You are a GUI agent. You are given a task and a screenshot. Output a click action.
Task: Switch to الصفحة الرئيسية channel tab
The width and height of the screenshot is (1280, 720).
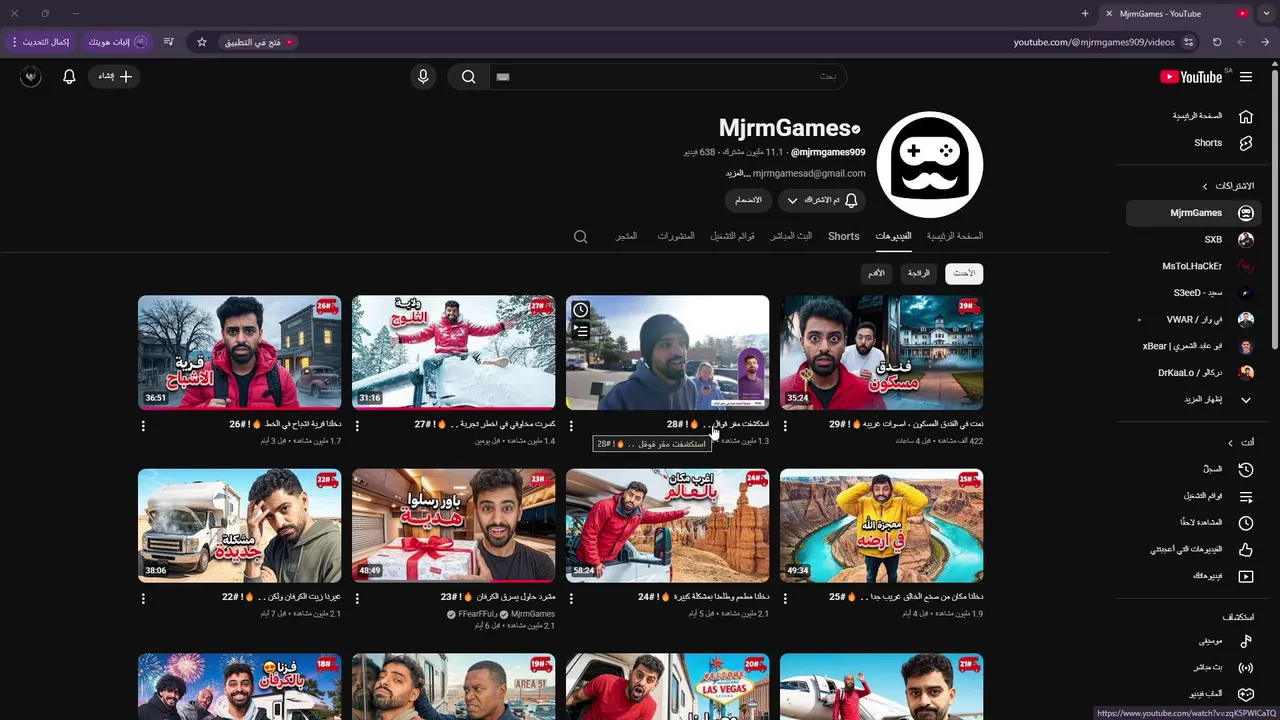pos(955,236)
